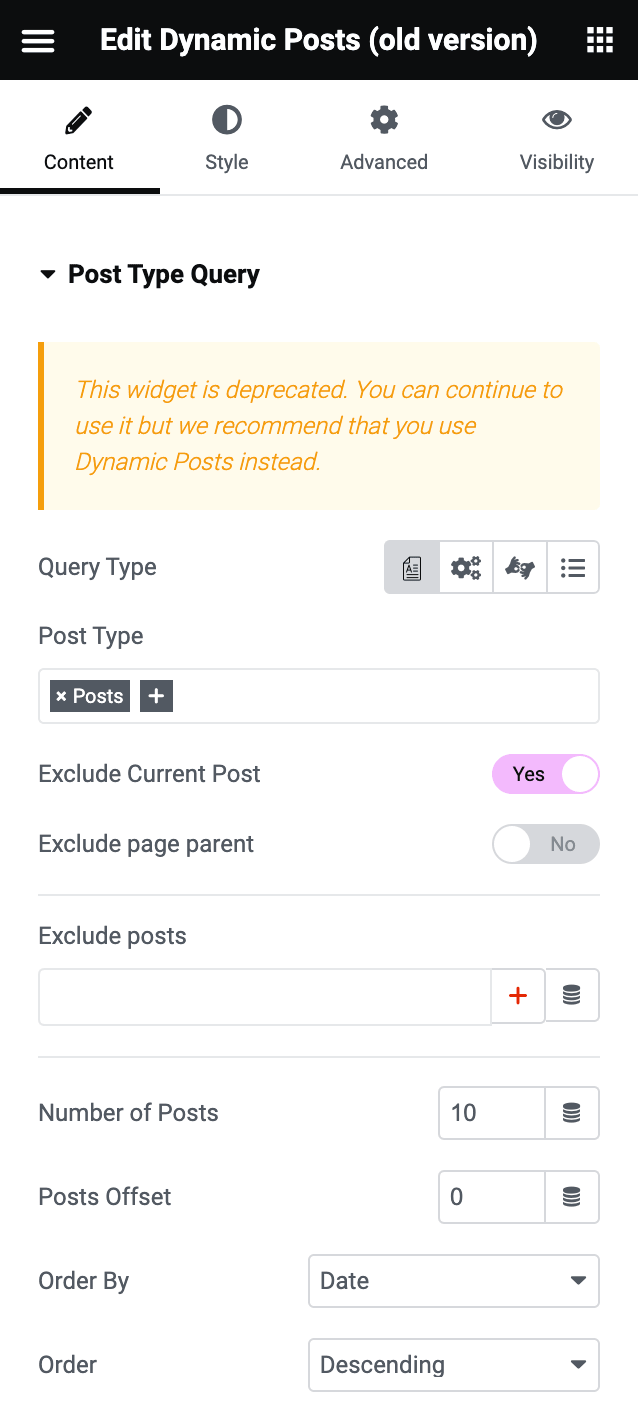The height and width of the screenshot is (1420, 638).
Task: Disable the Exclude Current Post toggle
Action: [546, 773]
